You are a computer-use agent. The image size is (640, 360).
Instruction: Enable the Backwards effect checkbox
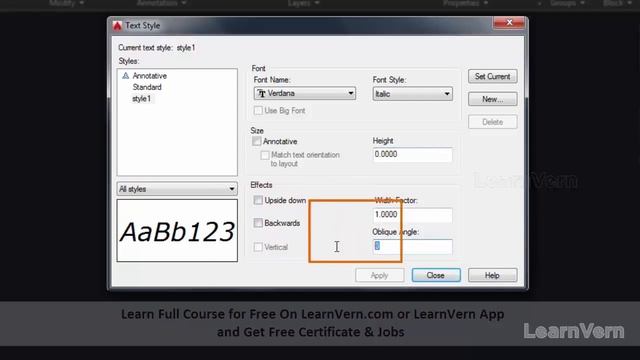pyautogui.click(x=258, y=223)
